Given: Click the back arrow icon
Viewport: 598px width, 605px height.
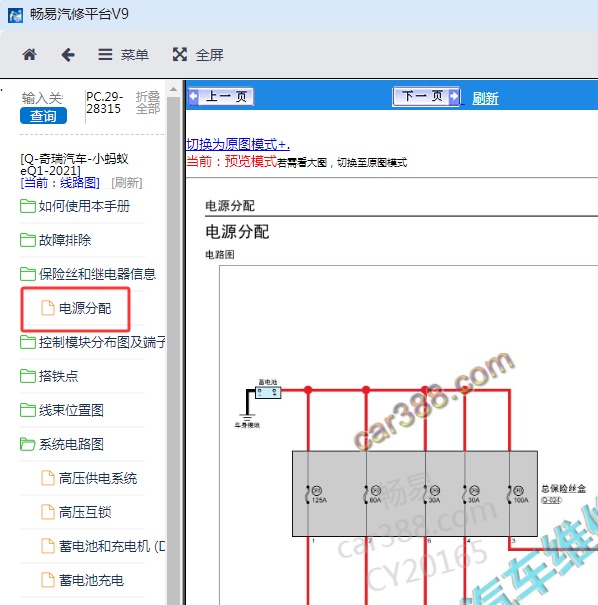Looking at the screenshot, I should [x=68, y=55].
